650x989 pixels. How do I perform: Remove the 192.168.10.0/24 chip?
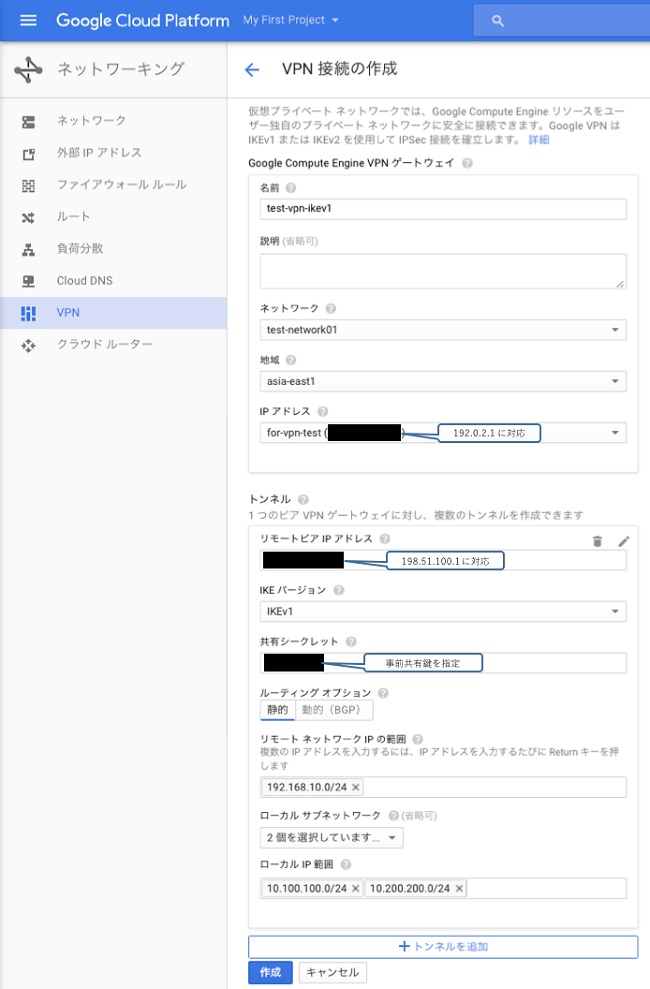pyautogui.click(x=355, y=787)
